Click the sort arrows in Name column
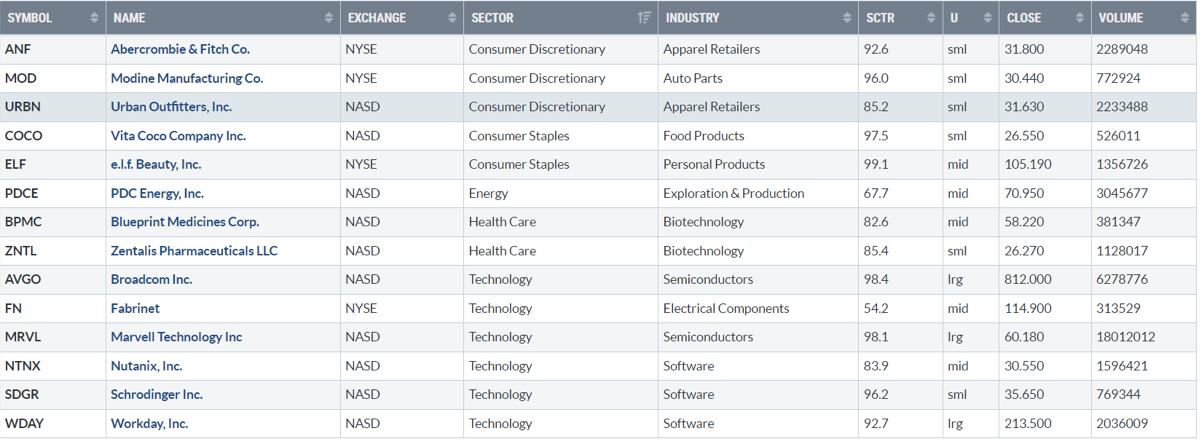The width and height of the screenshot is (1200, 444). click(329, 18)
